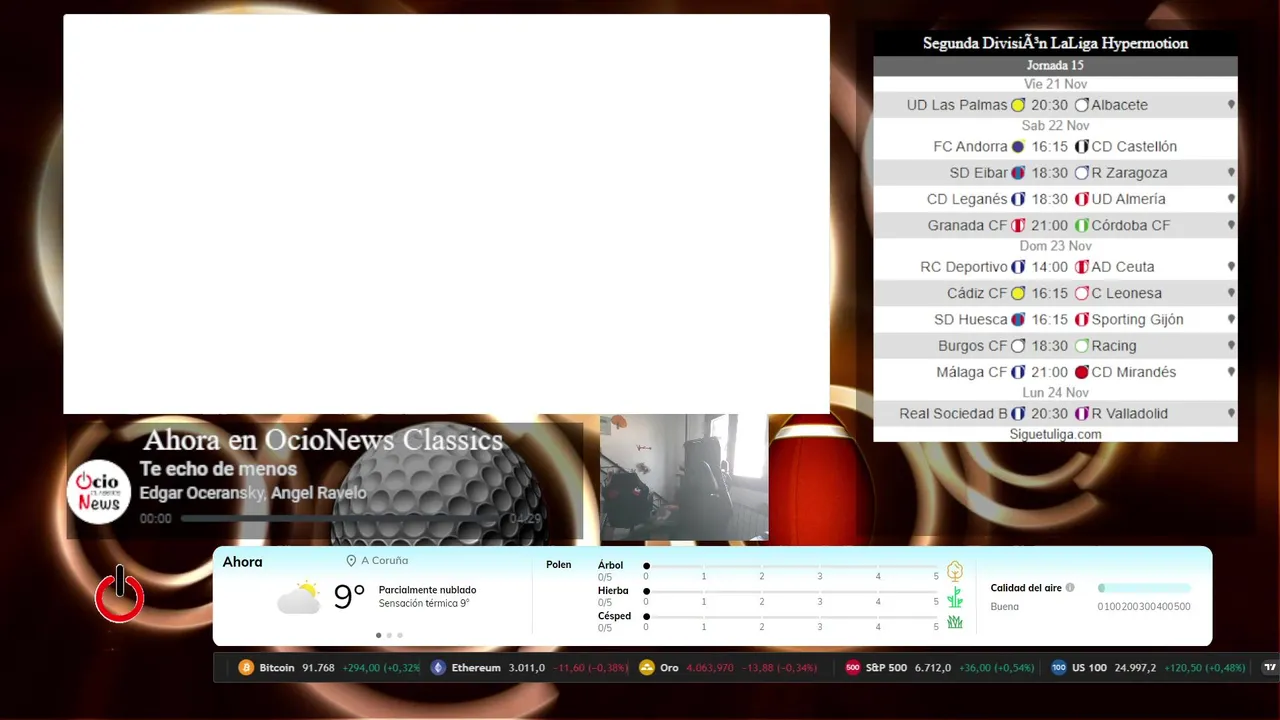The image size is (1280, 720).
Task: Click the S&P 500 red badge icon
Action: [853, 667]
